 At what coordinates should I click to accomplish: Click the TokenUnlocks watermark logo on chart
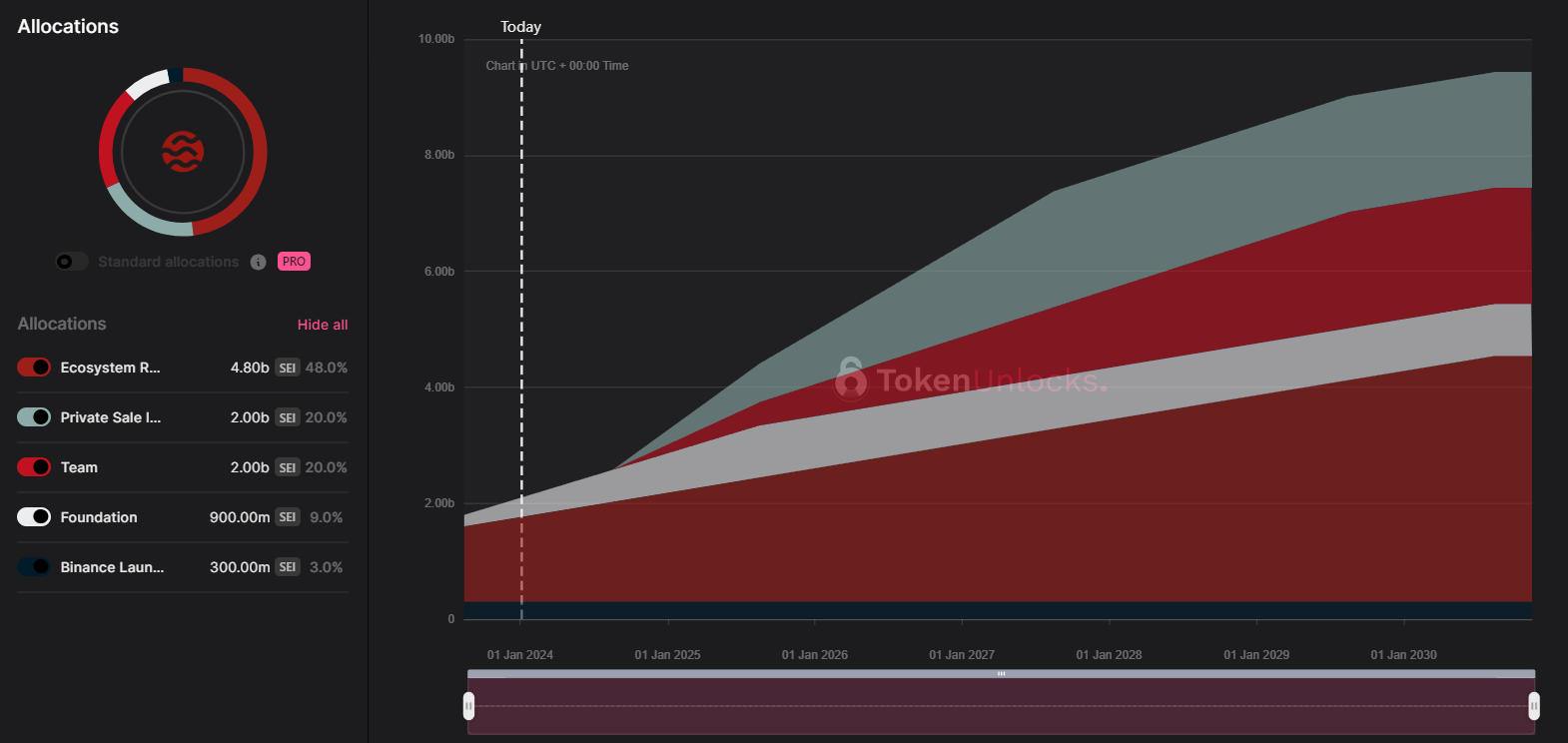851,379
